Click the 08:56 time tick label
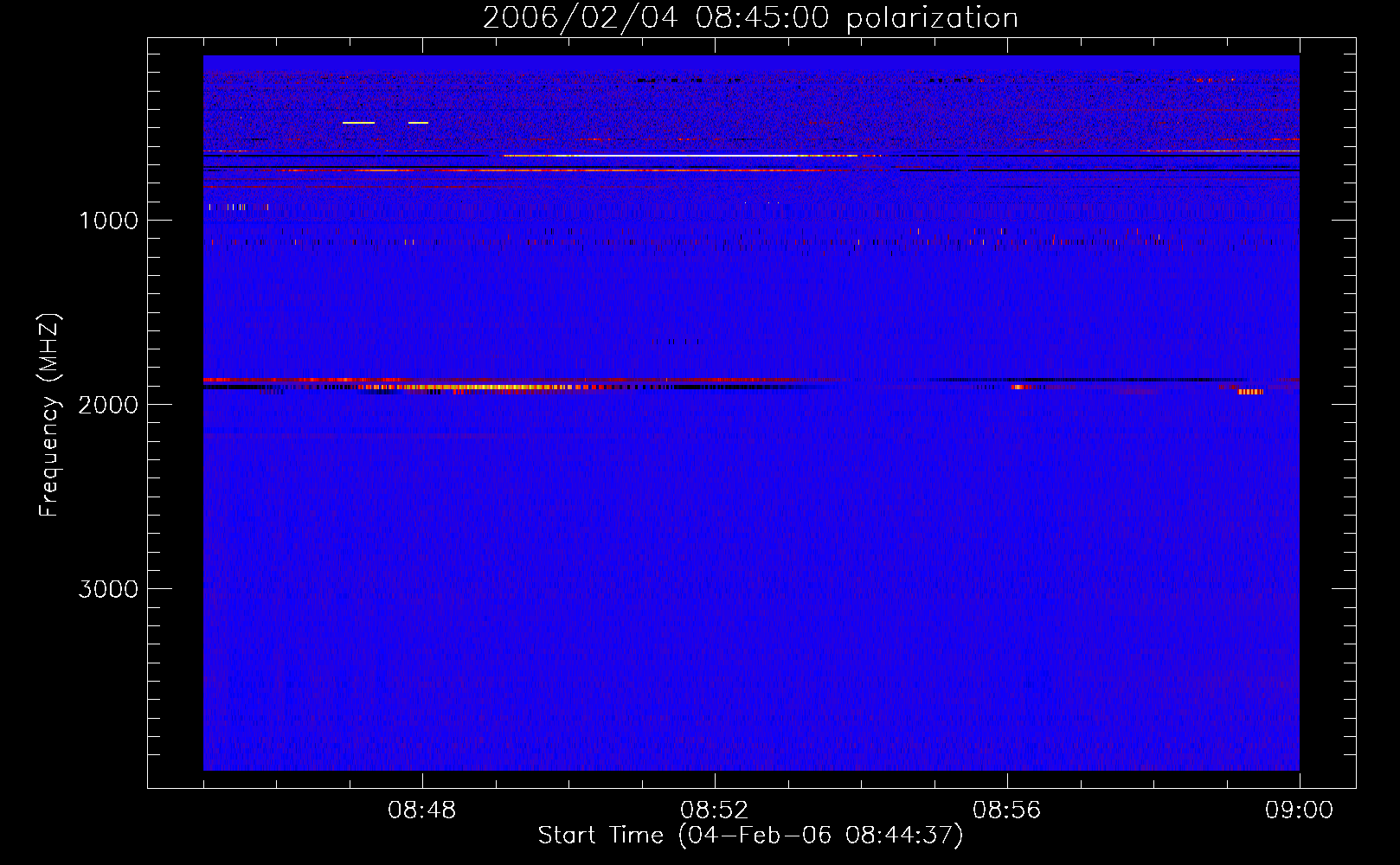1400x865 pixels. (1007, 811)
